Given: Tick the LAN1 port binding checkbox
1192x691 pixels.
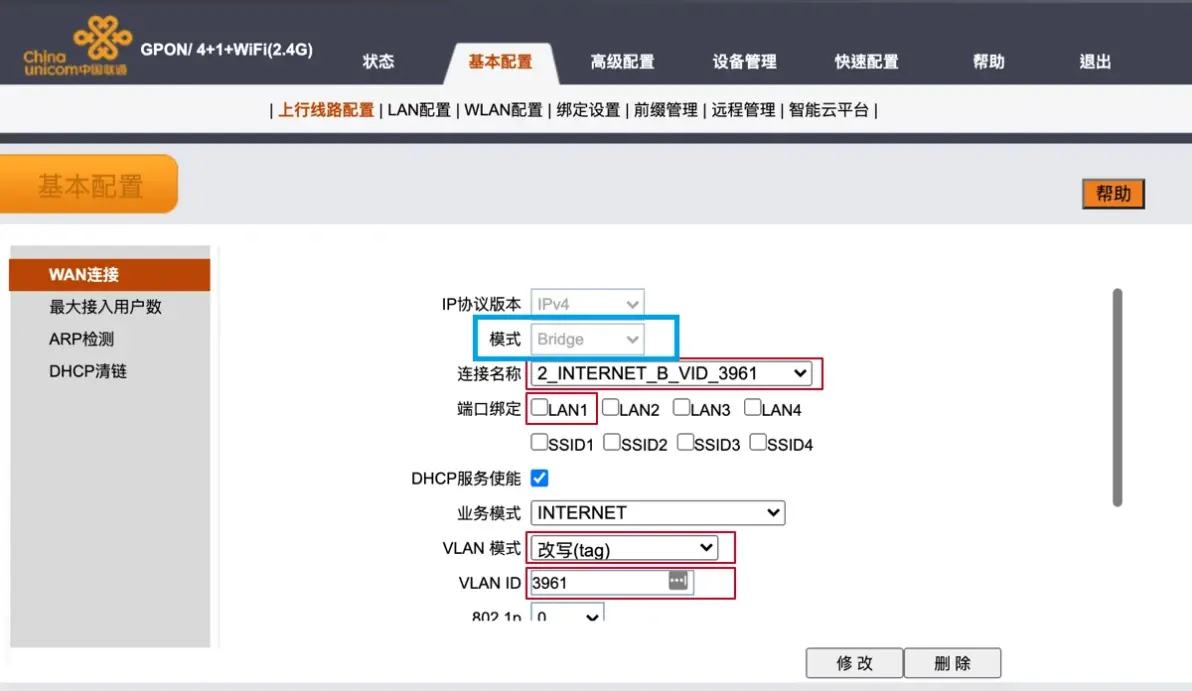Looking at the screenshot, I should point(540,408).
